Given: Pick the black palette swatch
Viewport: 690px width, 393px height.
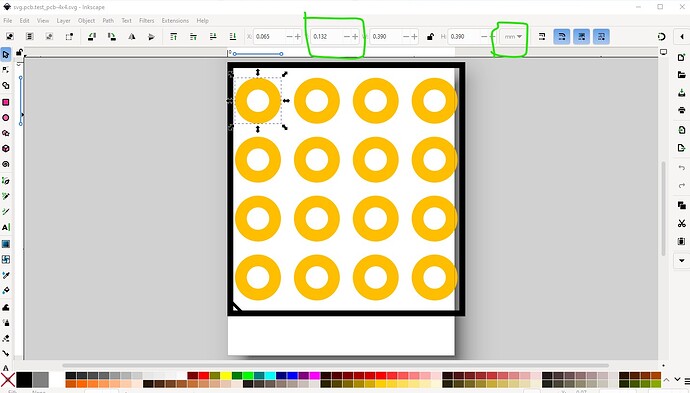Looking at the screenshot, I should [x=24, y=380].
